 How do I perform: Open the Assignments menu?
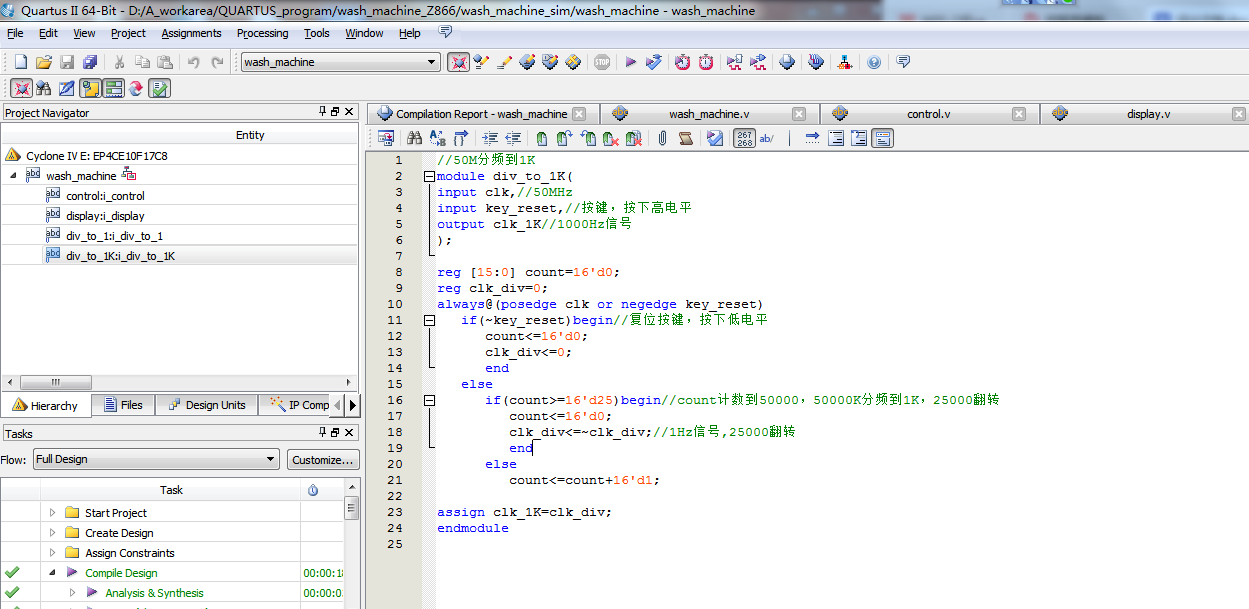191,33
